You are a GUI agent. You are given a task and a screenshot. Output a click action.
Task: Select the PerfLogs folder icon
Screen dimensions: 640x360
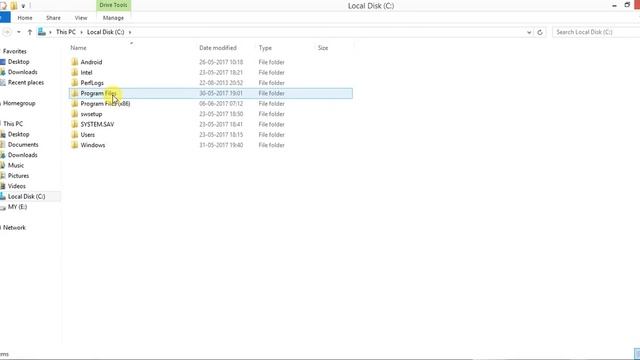(74, 83)
